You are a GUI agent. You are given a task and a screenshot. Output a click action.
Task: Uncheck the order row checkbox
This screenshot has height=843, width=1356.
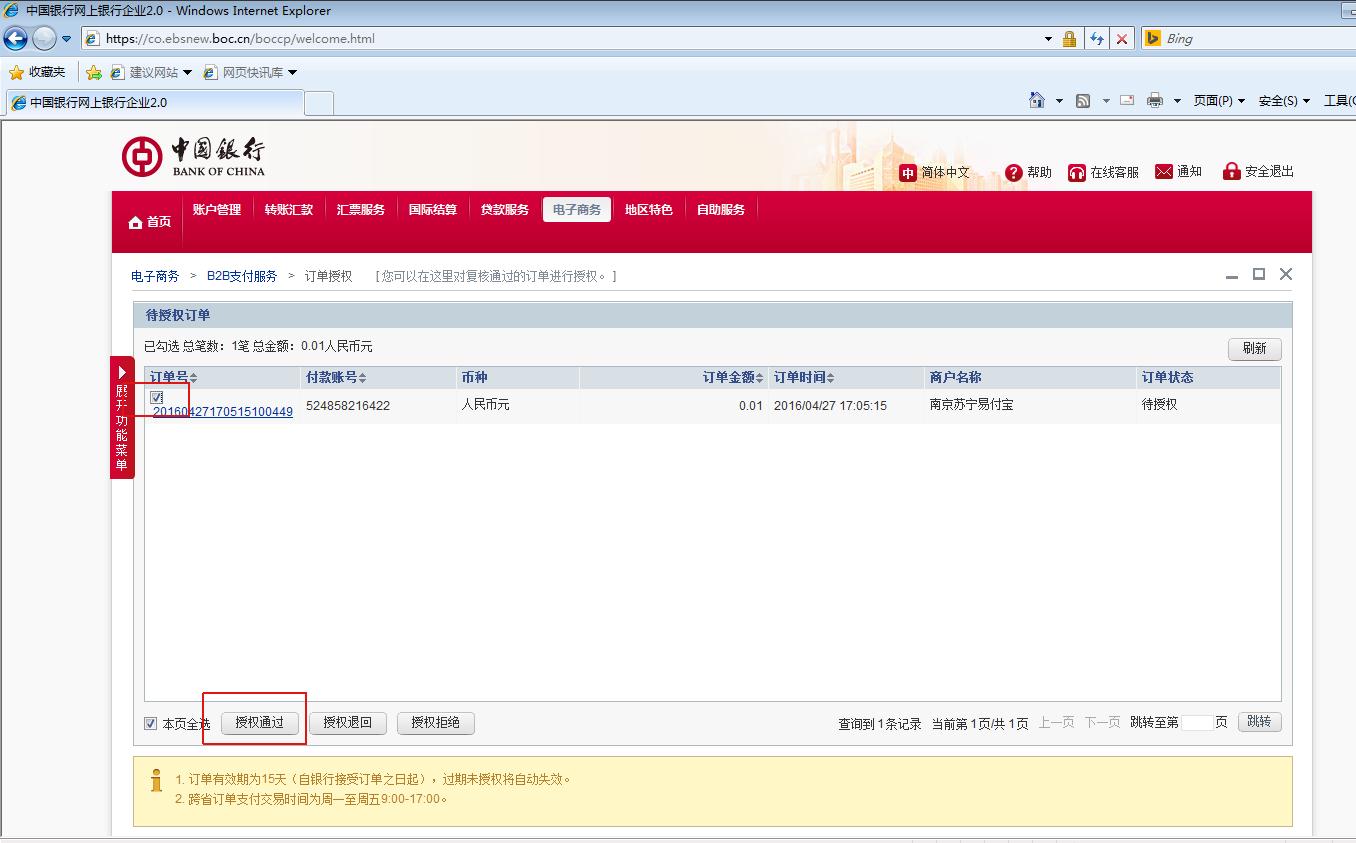[157, 397]
